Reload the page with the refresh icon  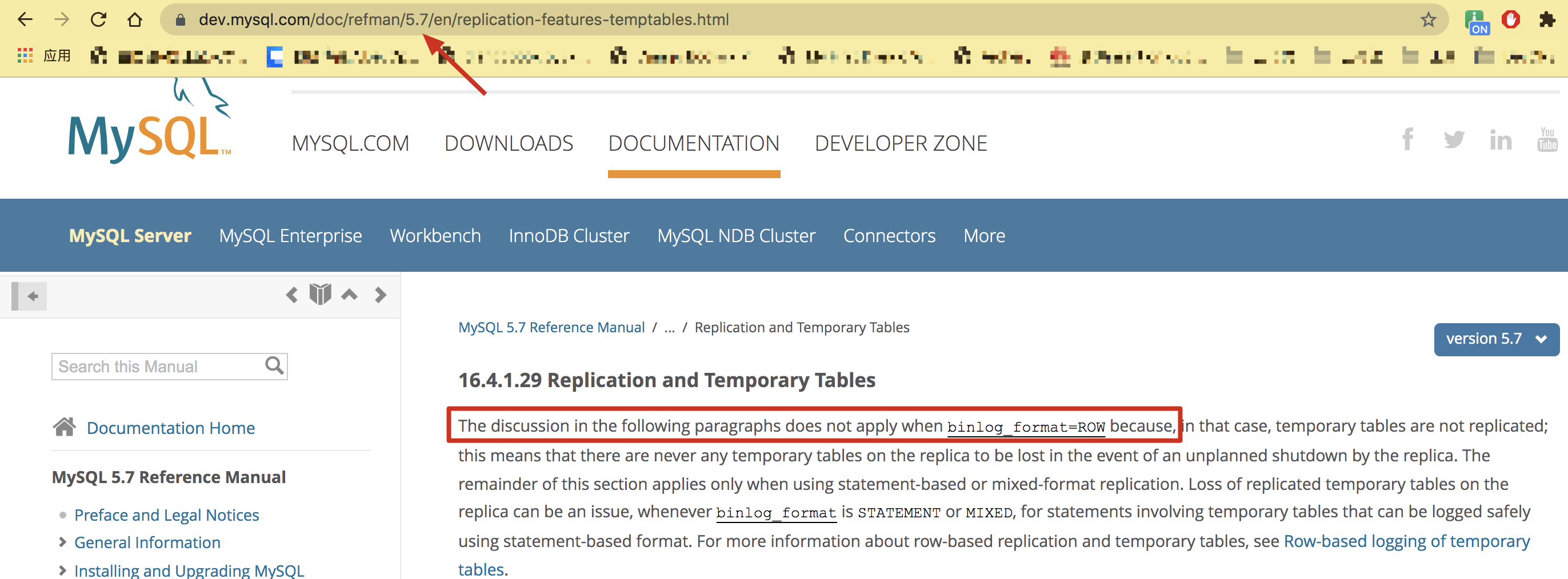[99, 19]
